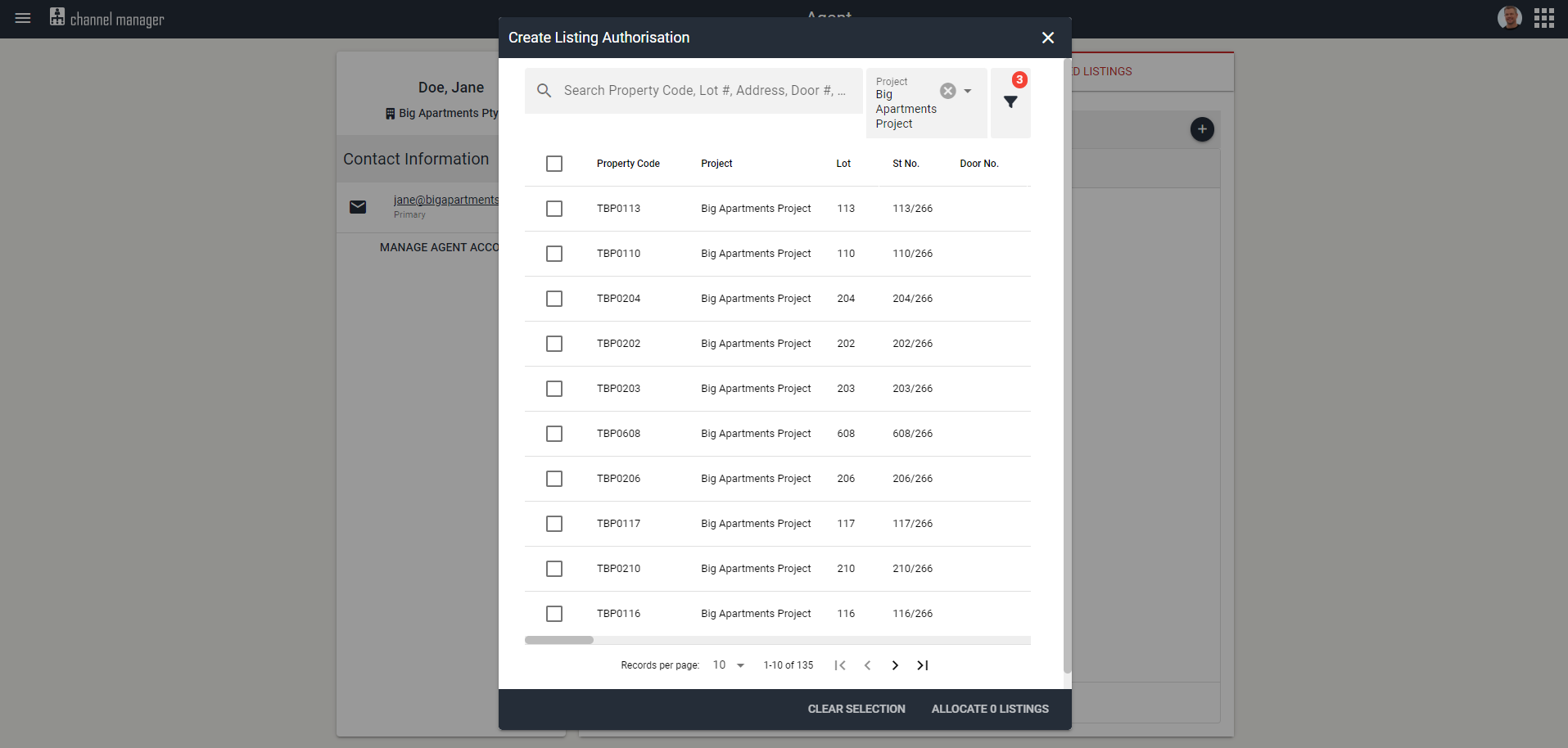Open the records per page dropdown
This screenshot has height=748, width=1568.
coord(725,665)
